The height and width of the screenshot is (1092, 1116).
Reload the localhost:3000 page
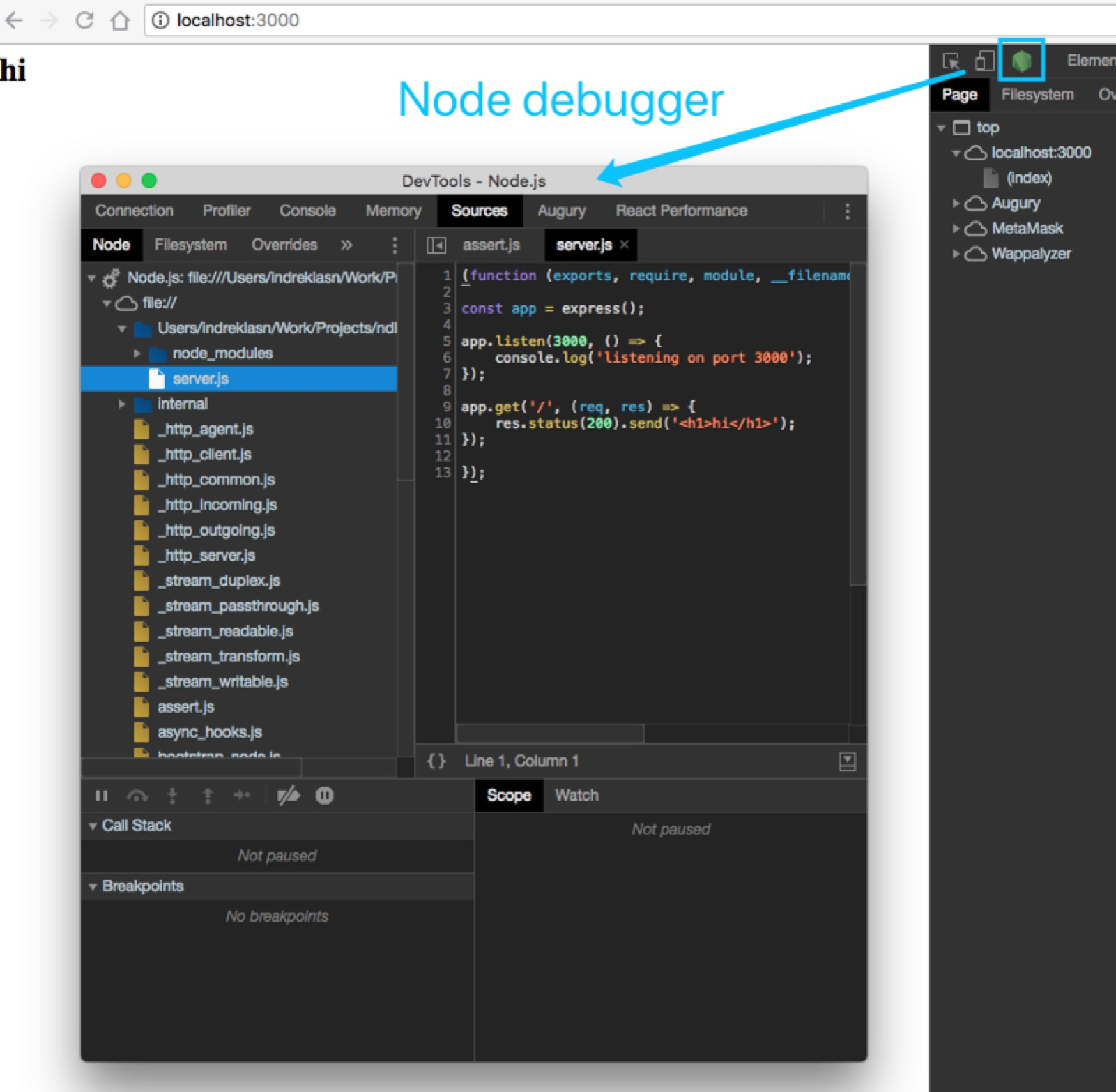pos(84,20)
